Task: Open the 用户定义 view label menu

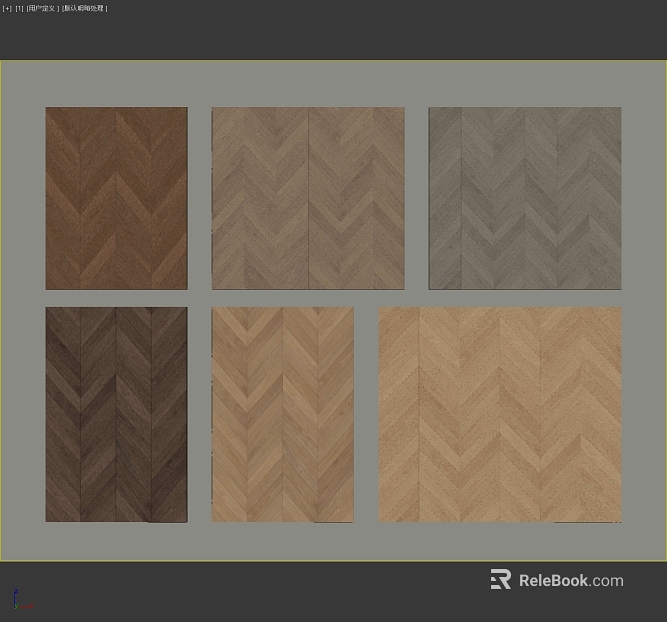Action: [43, 9]
